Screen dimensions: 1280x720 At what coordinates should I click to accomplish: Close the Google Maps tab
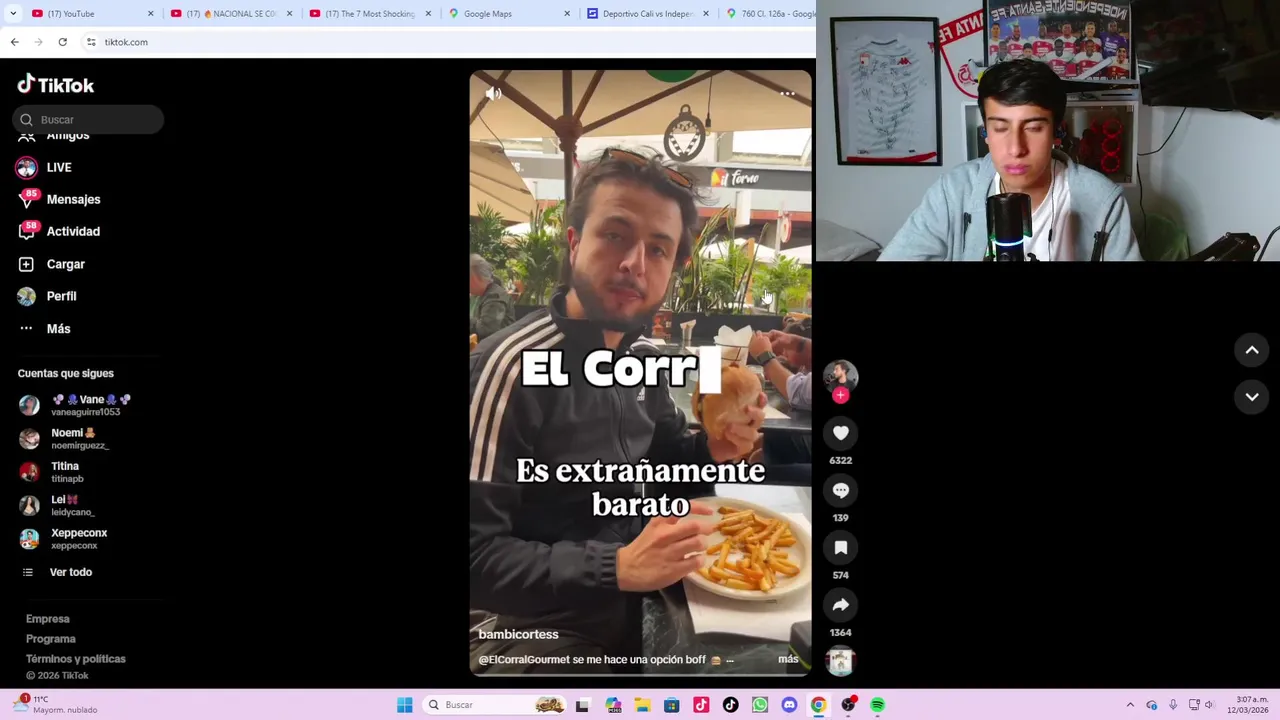click(567, 14)
